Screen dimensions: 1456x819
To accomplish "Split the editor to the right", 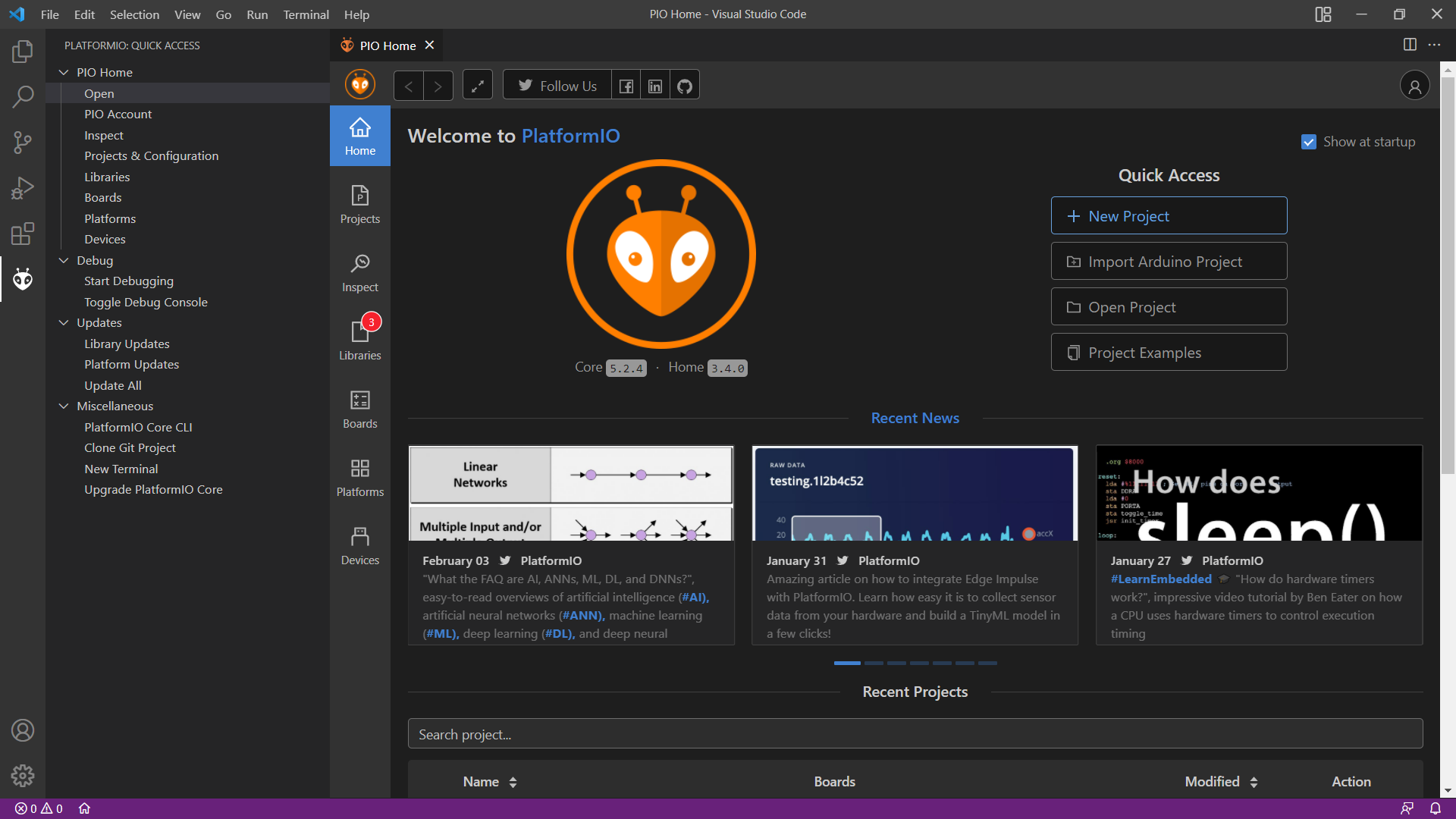I will [1410, 45].
